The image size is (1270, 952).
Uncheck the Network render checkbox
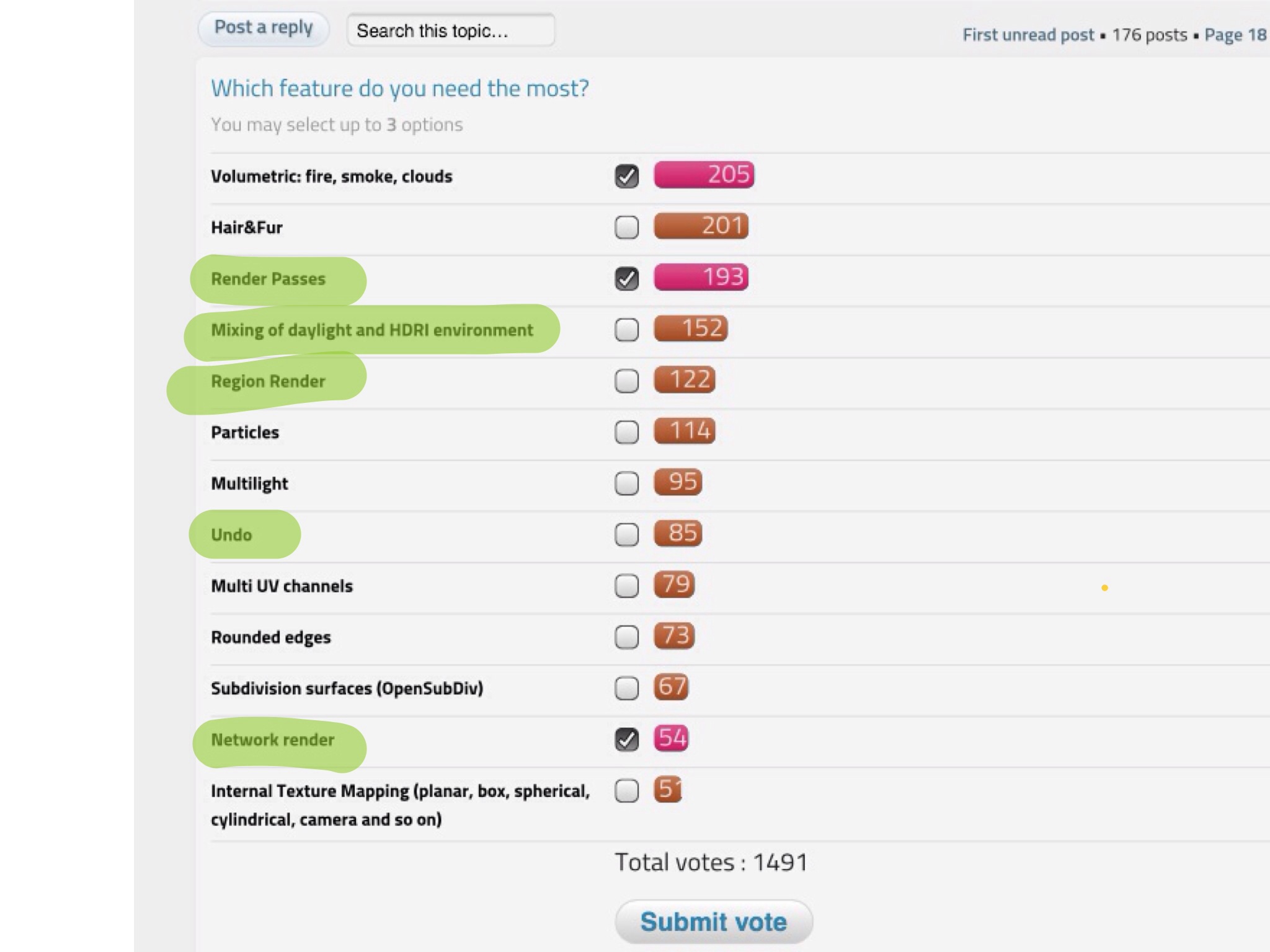626,739
